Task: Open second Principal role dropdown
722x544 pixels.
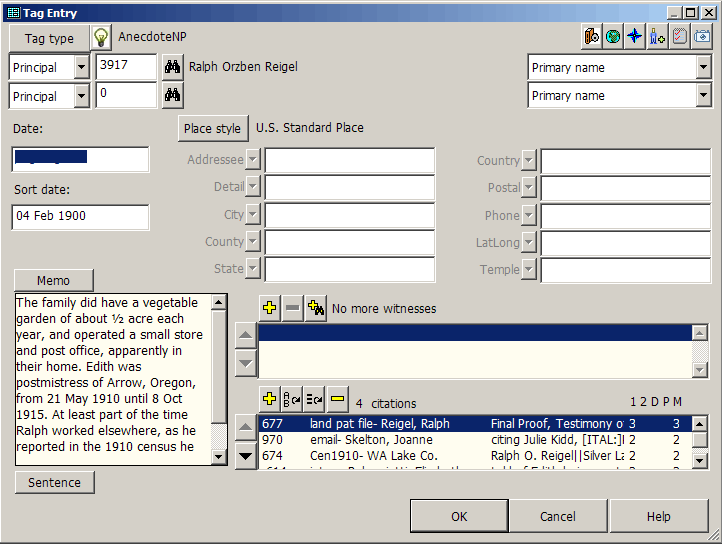Action: pyautogui.click(x=81, y=96)
